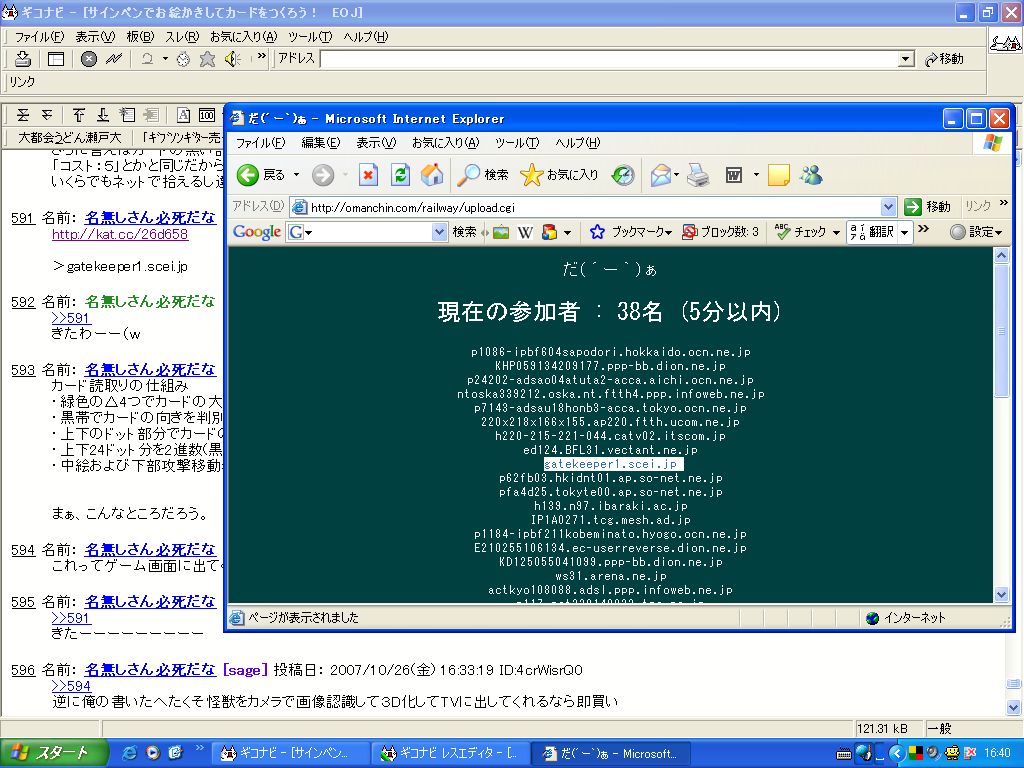Stop page loading with the red X icon
This screenshot has height=768, width=1024.
[x=369, y=174]
